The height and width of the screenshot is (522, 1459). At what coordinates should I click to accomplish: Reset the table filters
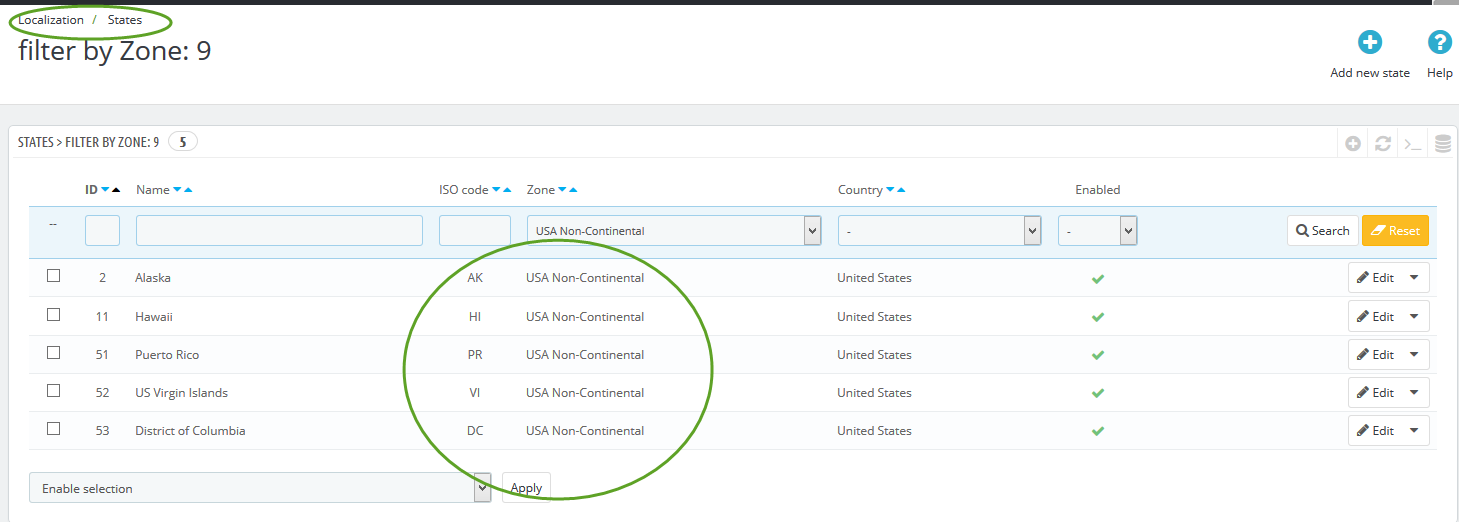click(x=1395, y=231)
